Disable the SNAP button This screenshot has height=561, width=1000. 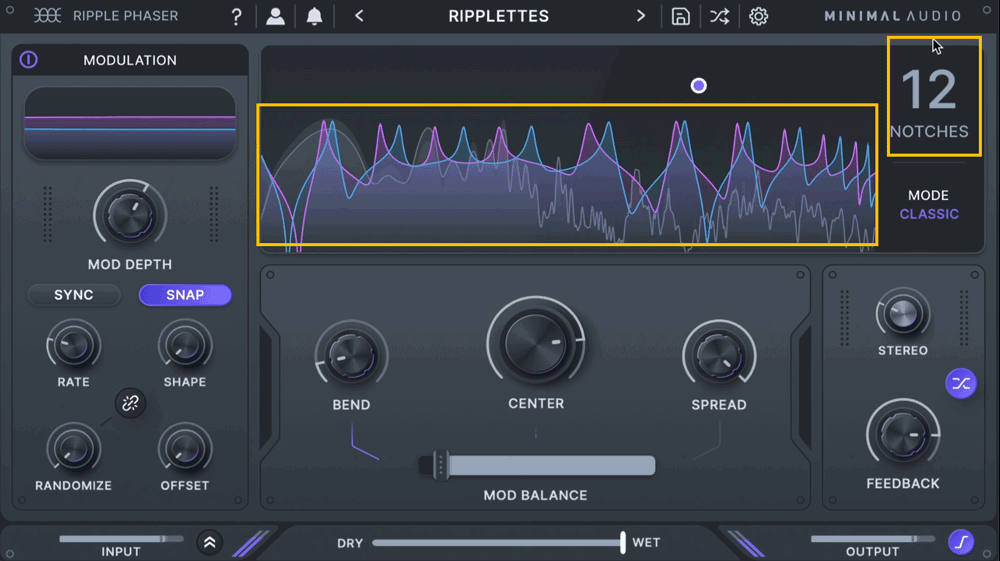coord(185,295)
